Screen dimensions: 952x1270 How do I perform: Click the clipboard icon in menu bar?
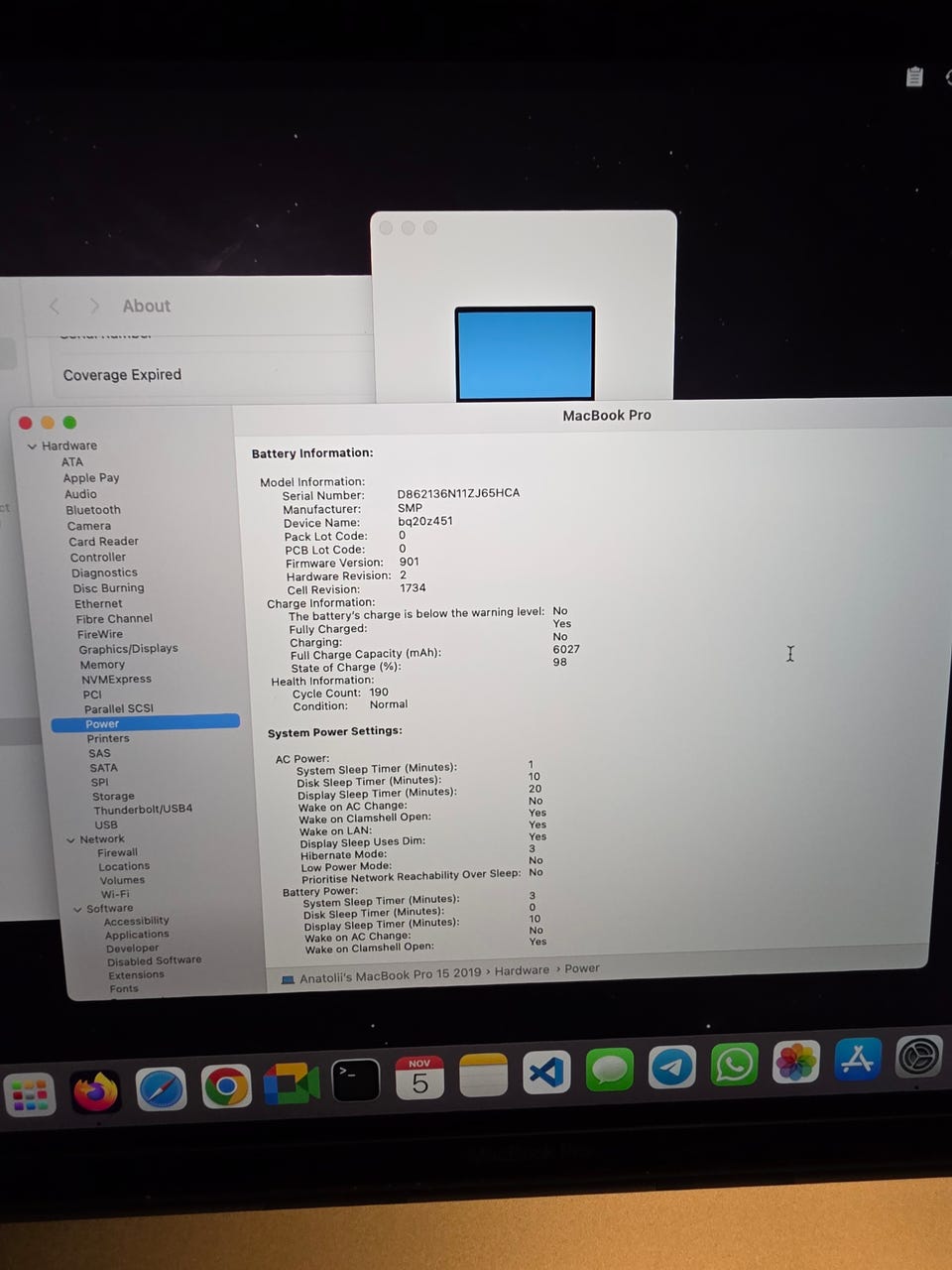click(x=915, y=76)
